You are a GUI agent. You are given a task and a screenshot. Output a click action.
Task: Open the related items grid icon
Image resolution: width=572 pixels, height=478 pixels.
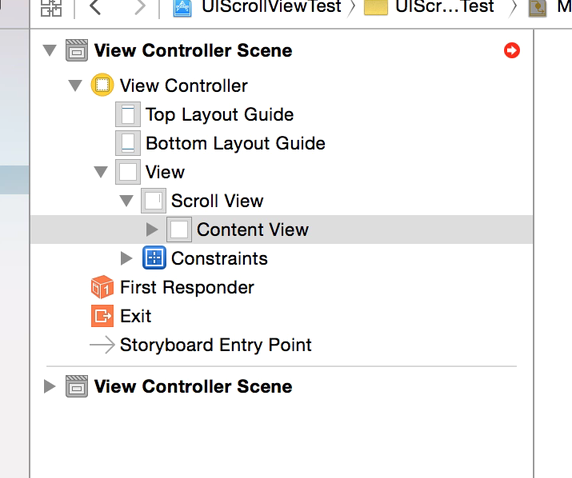pyautogui.click(x=51, y=7)
